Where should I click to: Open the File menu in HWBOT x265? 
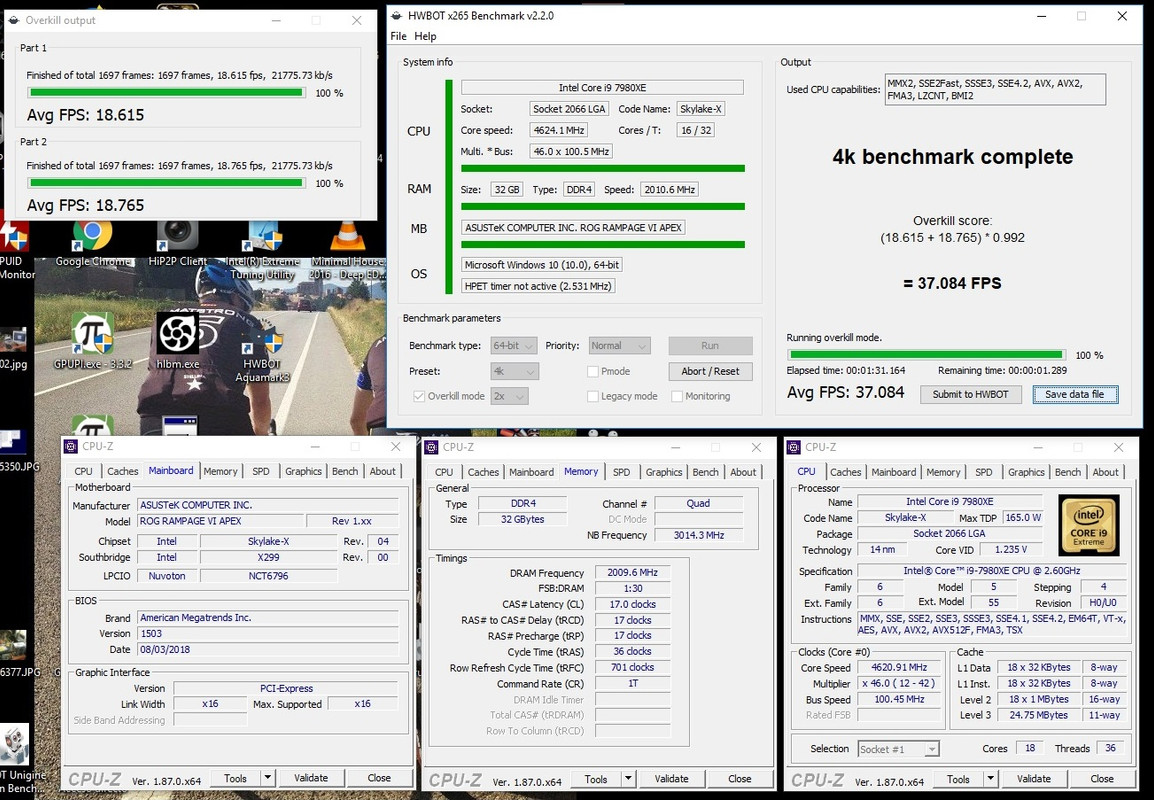[398, 36]
